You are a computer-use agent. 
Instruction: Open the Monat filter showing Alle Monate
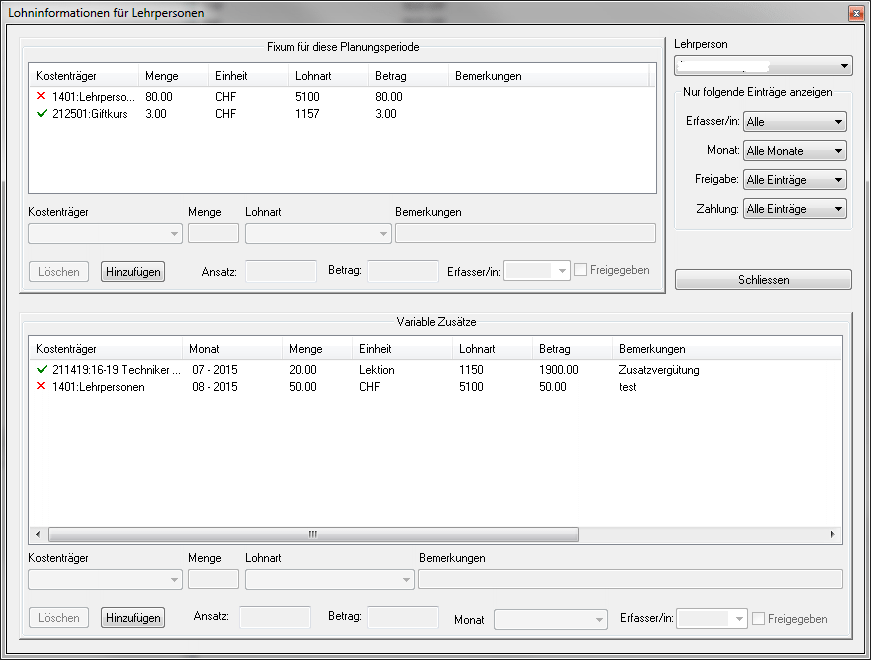point(795,151)
